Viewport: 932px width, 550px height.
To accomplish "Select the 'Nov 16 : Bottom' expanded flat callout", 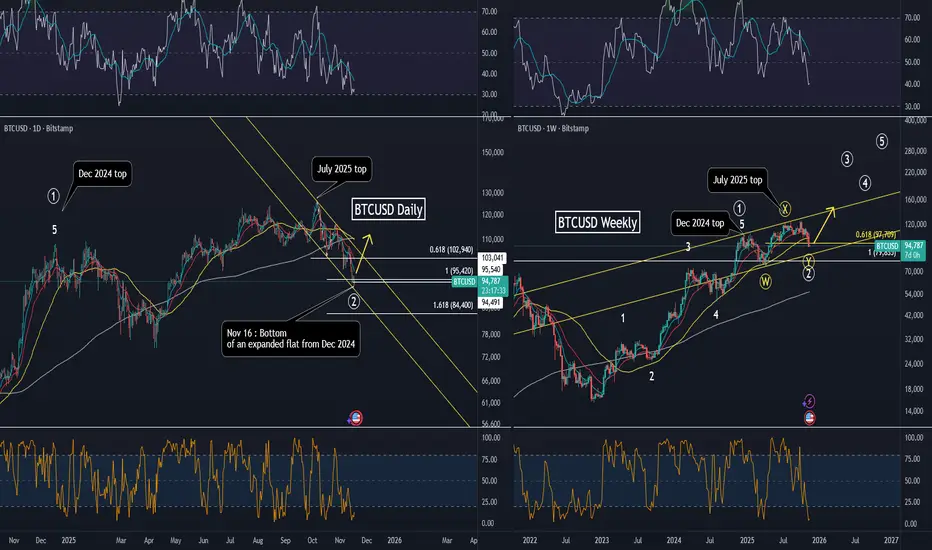I will [x=291, y=339].
